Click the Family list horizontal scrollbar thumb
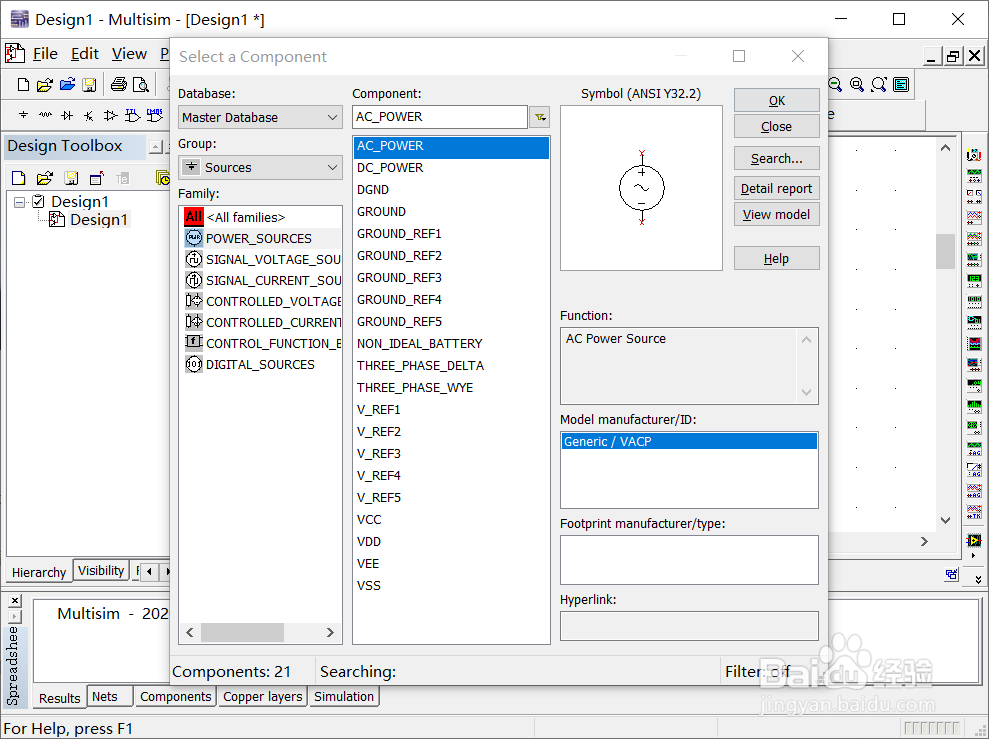The height and width of the screenshot is (739, 989). [242, 632]
